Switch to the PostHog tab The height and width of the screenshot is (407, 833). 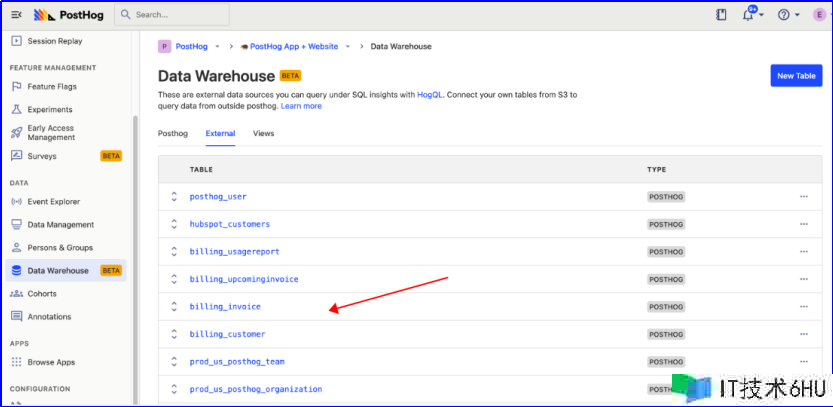[172, 133]
